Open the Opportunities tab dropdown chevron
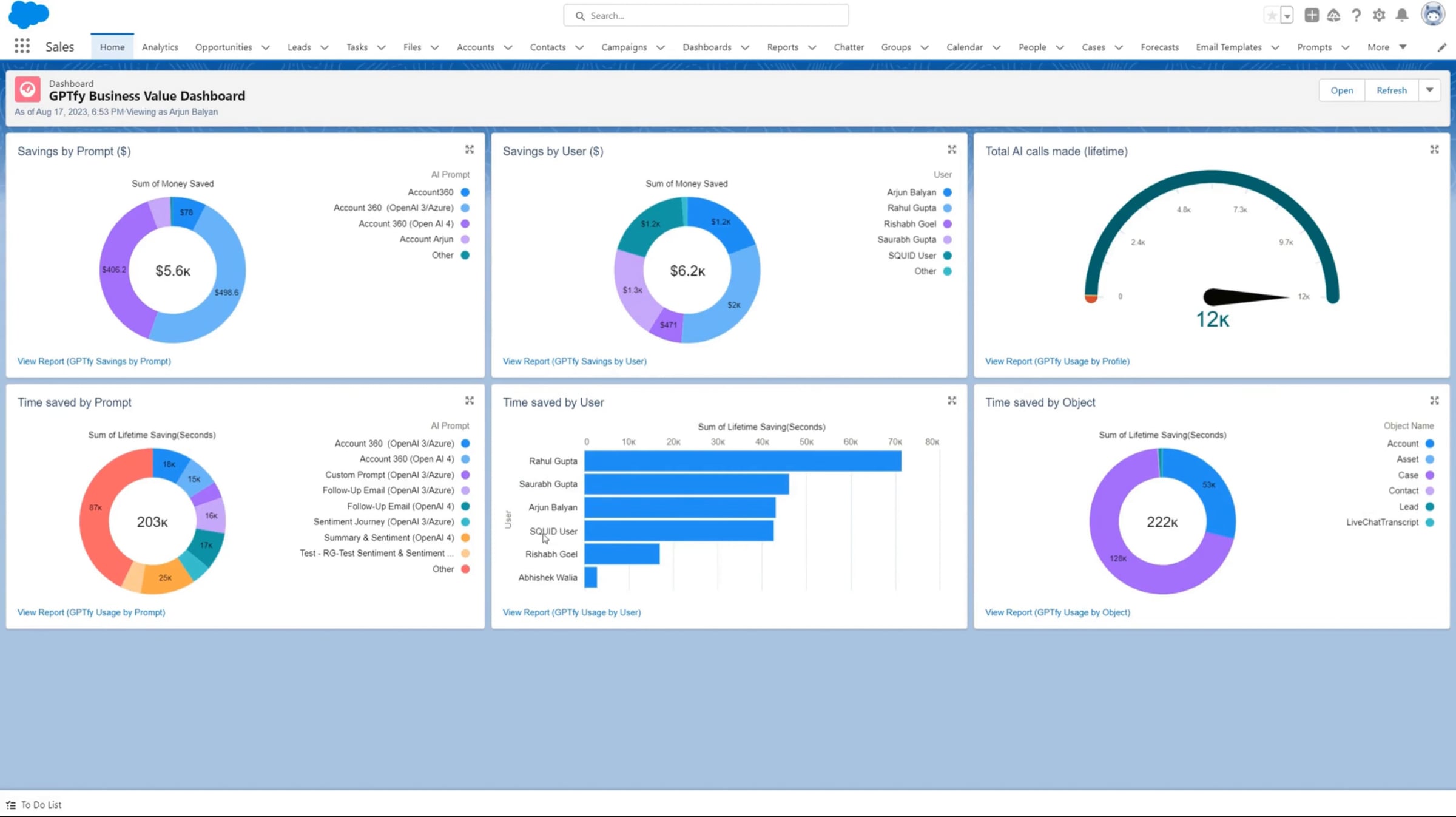This screenshot has width=1456, height=817. coord(265,47)
